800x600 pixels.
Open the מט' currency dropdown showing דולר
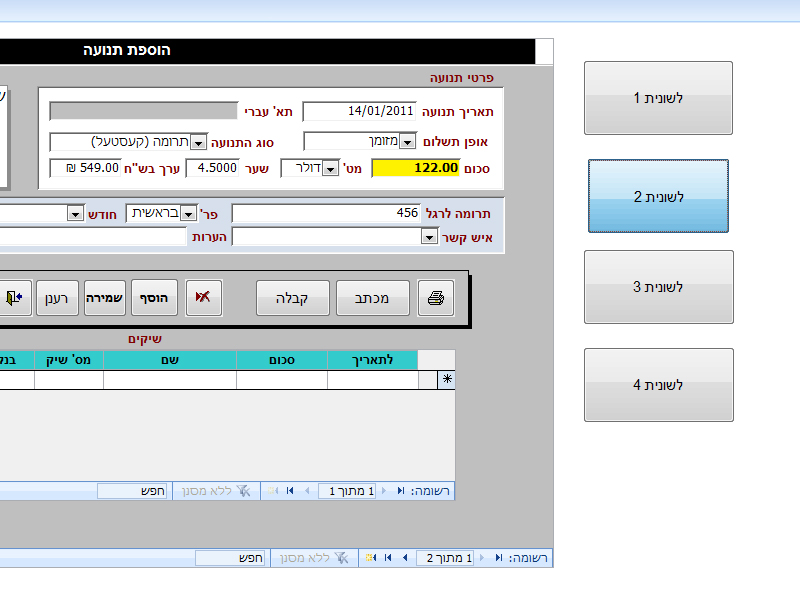coord(331,168)
